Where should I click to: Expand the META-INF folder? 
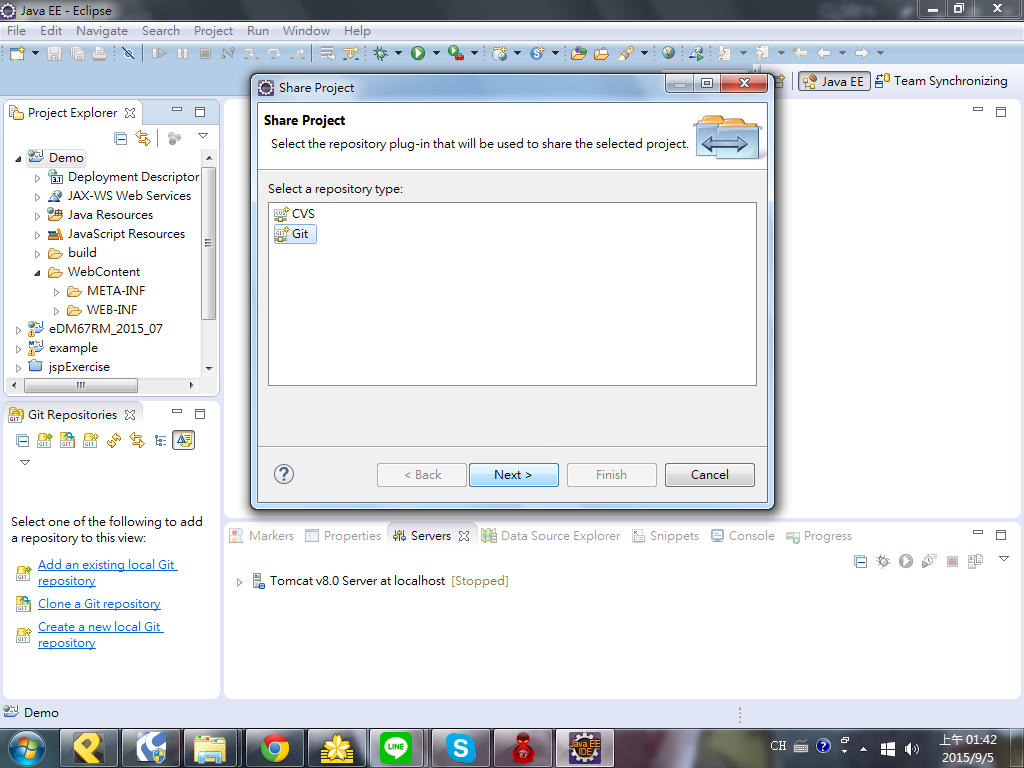pos(56,292)
